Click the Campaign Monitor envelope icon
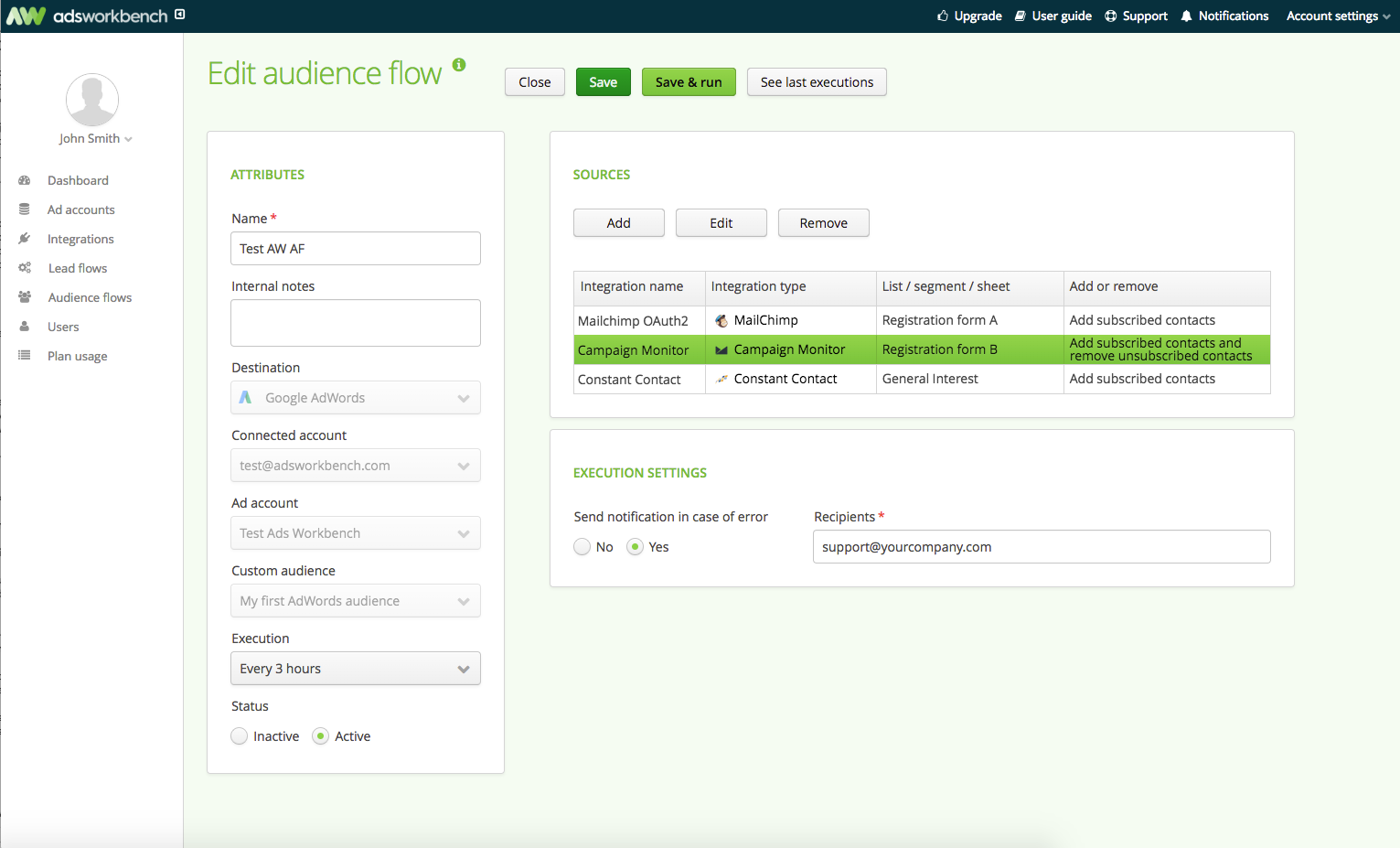 pos(721,350)
